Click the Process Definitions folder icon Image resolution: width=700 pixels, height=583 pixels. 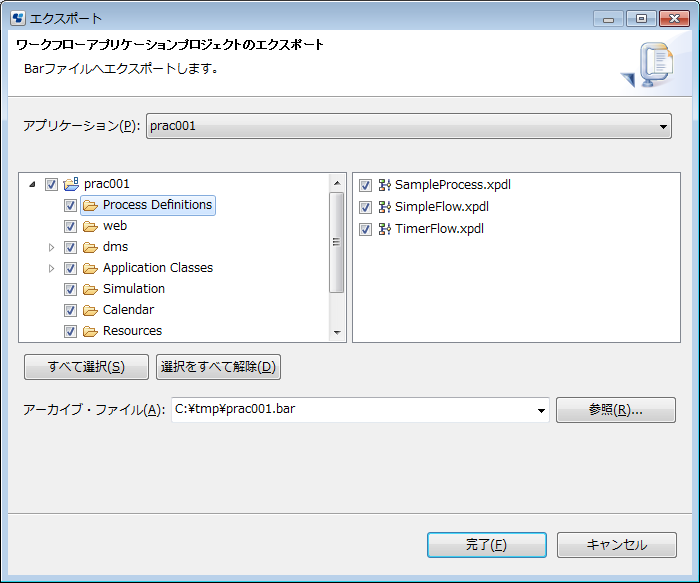90,205
